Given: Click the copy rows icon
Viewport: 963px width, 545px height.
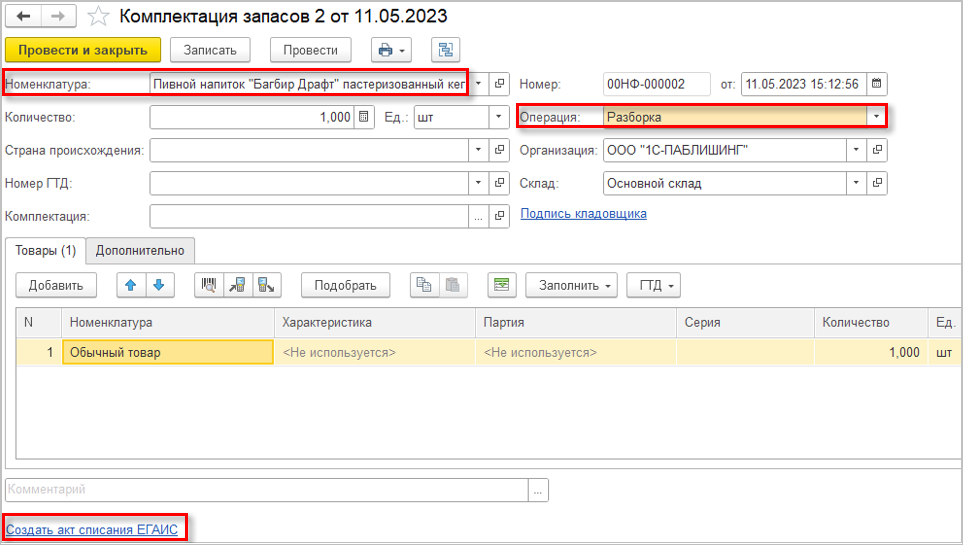Looking at the screenshot, I should 425,285.
